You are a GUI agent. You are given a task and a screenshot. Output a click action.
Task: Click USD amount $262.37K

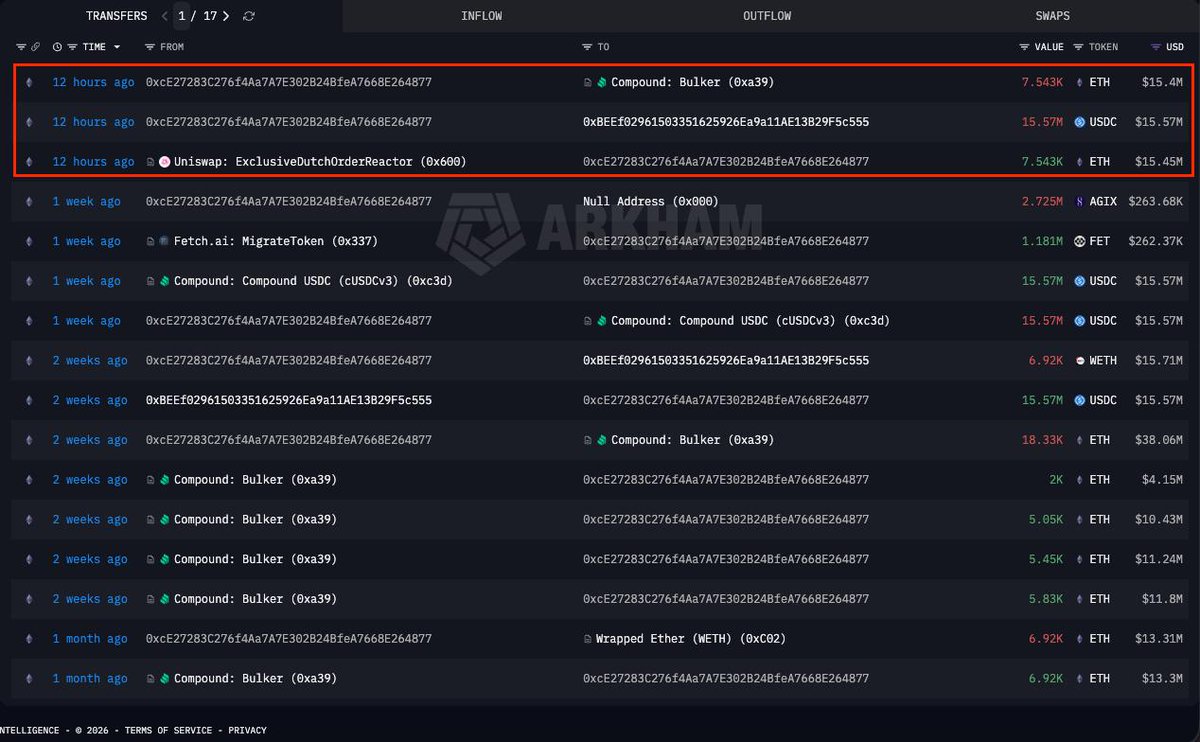point(1156,241)
